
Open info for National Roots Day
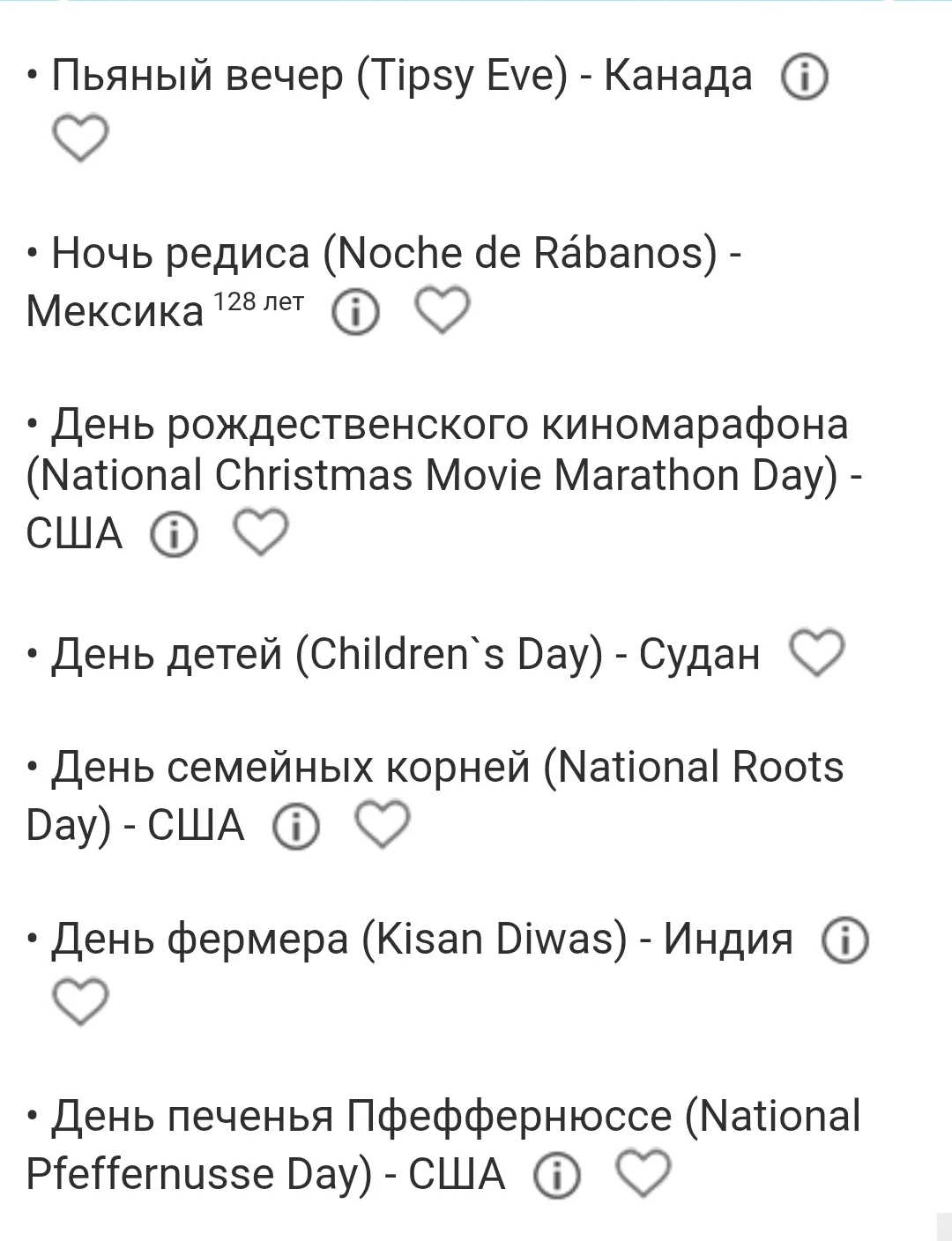click(x=296, y=827)
